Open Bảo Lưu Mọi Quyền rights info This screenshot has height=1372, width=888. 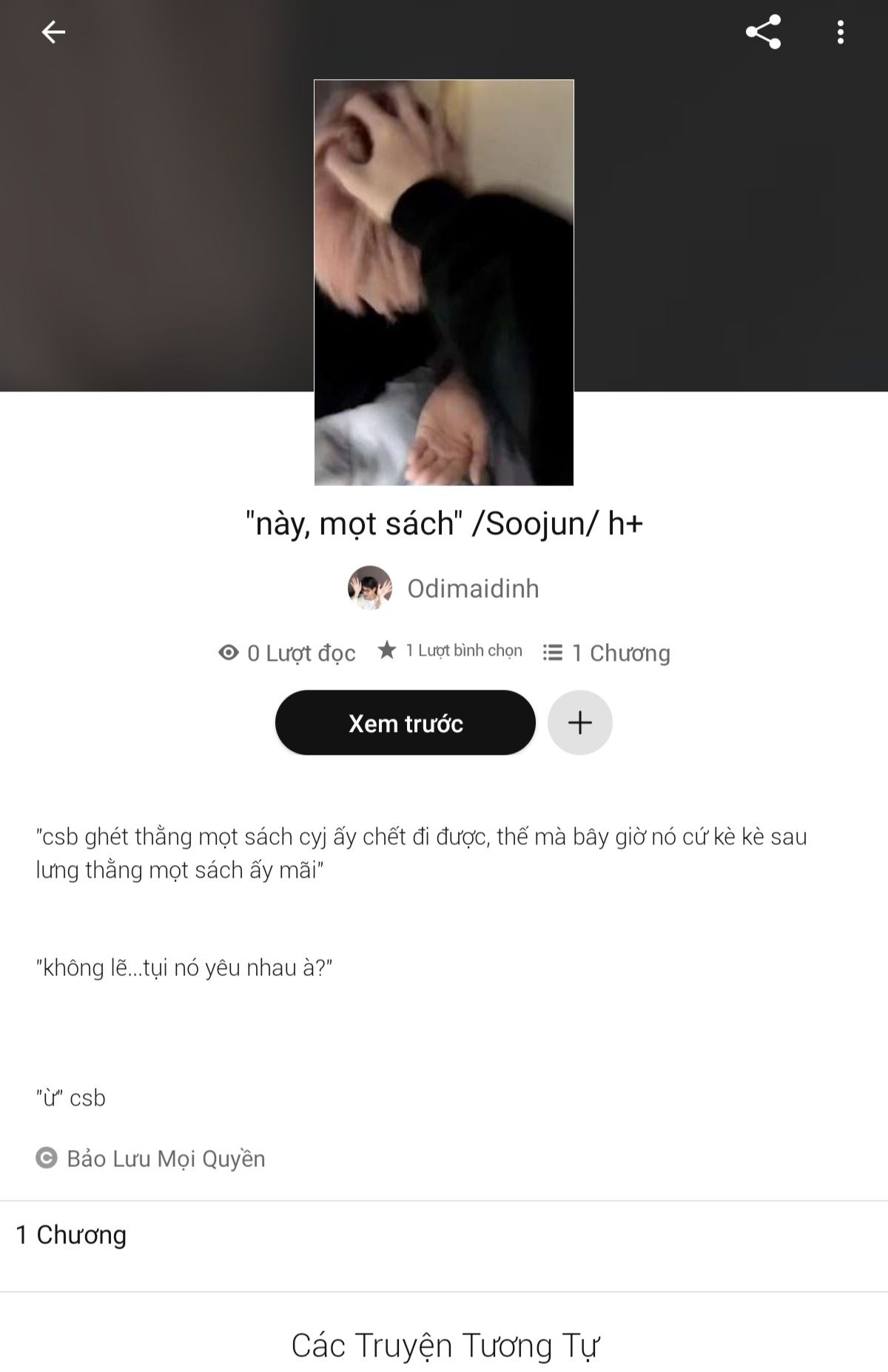pyautogui.click(x=166, y=1158)
